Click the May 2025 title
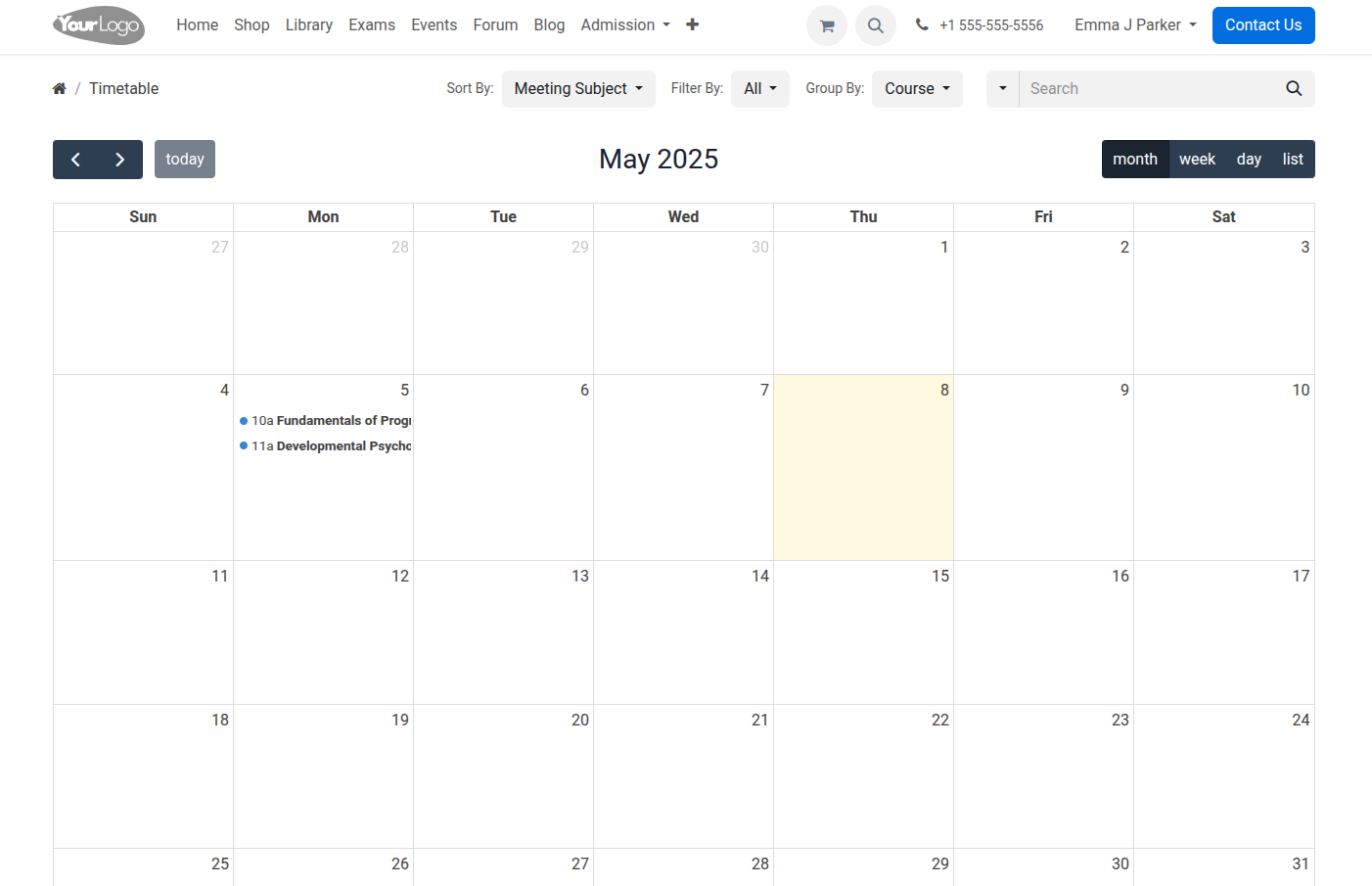 click(659, 159)
